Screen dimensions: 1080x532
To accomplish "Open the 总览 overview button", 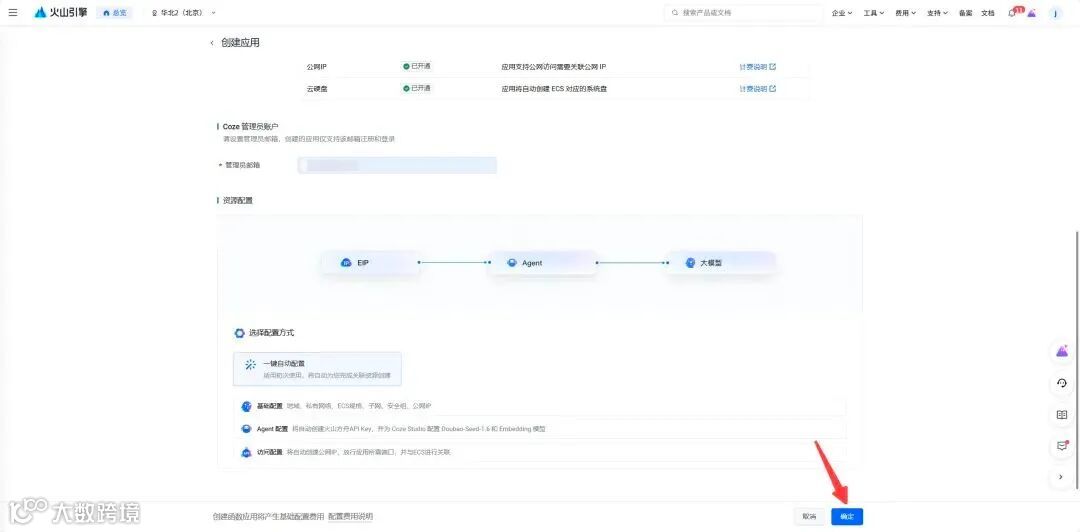I will click(x=114, y=13).
